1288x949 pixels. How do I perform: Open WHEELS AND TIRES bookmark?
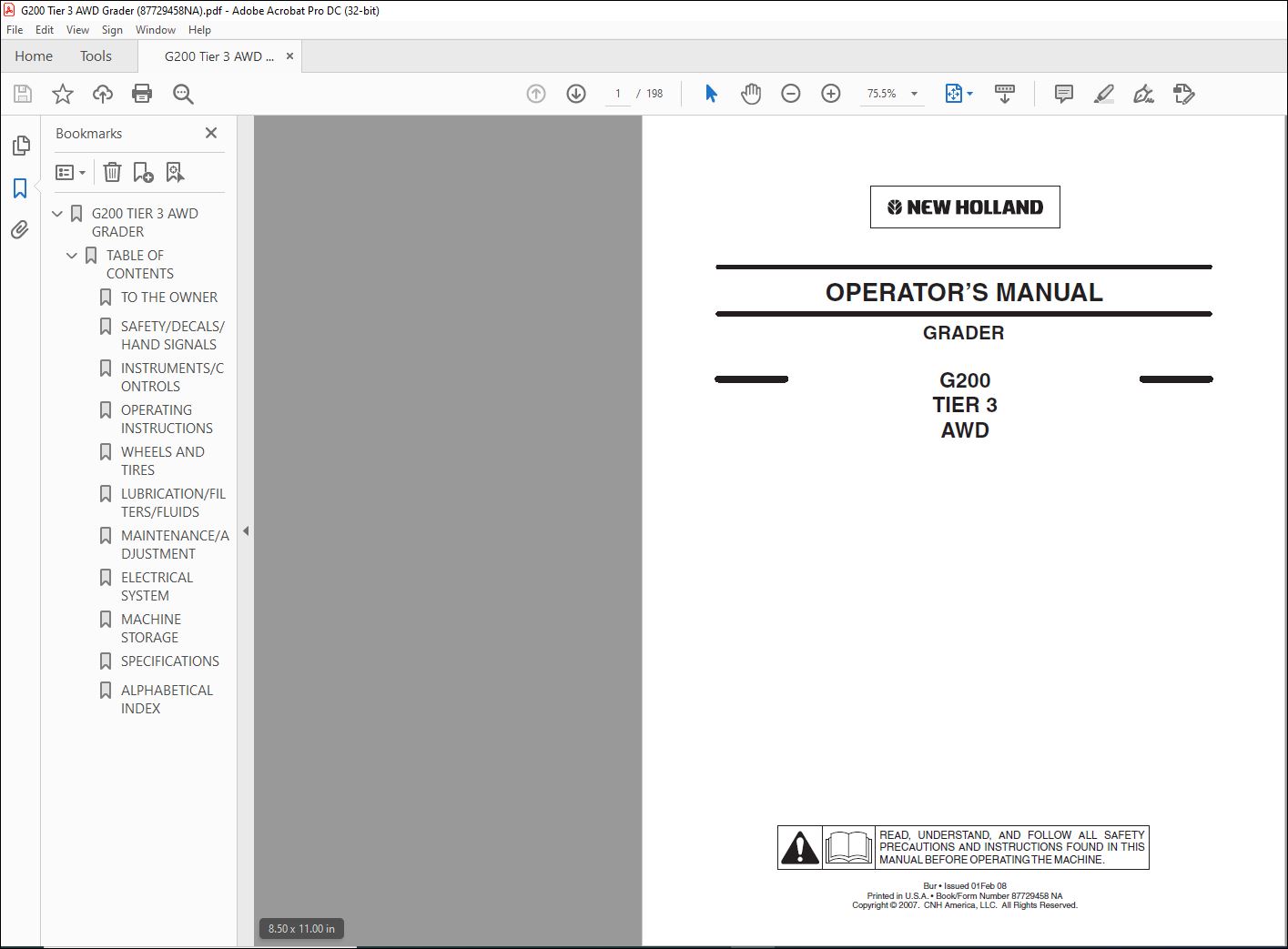coord(163,461)
